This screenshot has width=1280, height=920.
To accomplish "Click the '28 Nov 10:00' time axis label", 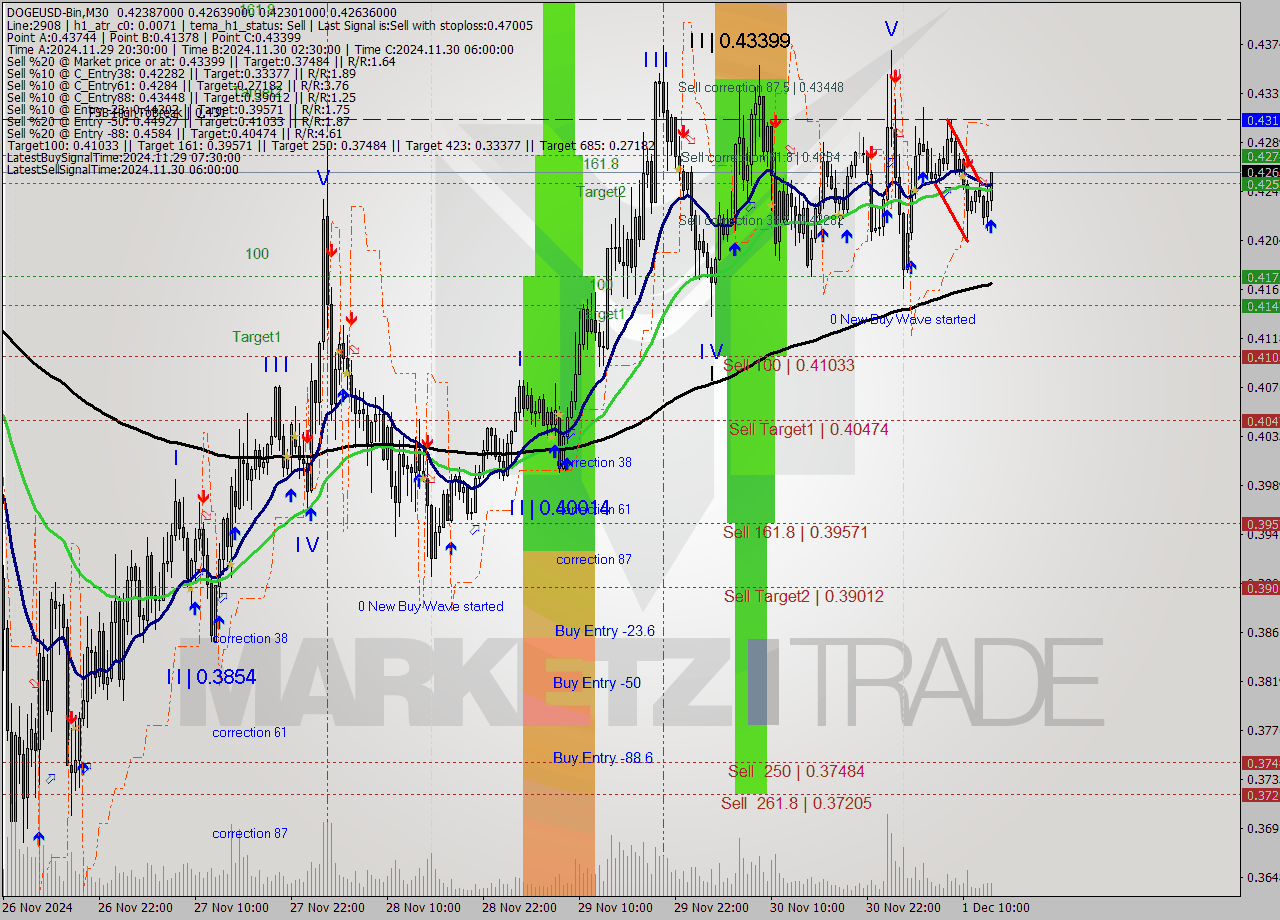I will coord(424,908).
